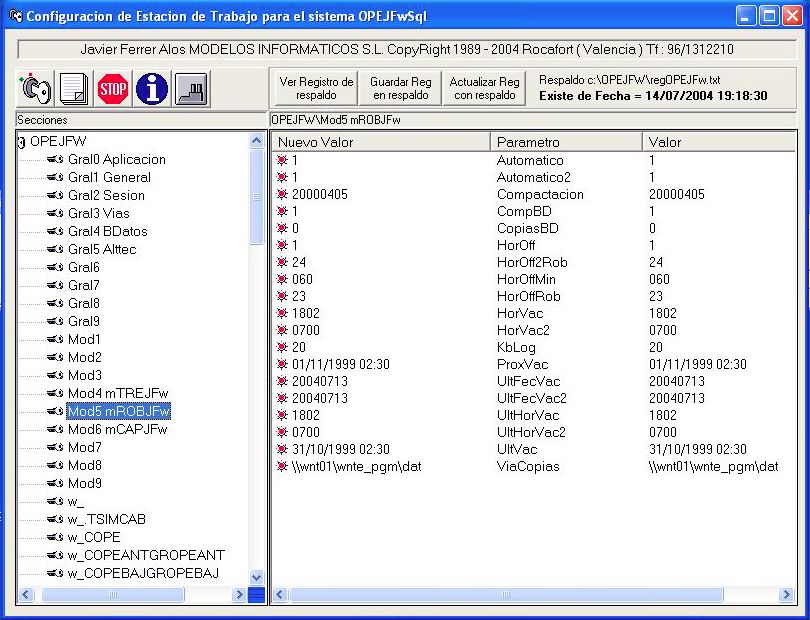
Task: Select the 'HorOff2Rob' parameter
Action: coord(532,262)
